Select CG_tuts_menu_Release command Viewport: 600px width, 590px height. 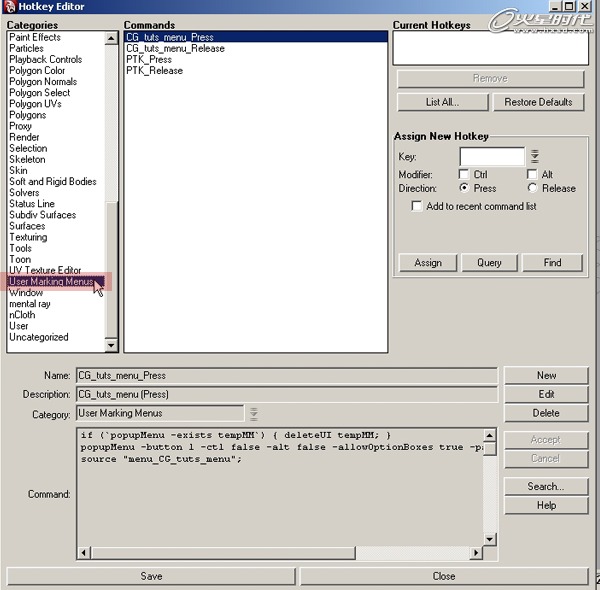pyautogui.click(x=256, y=48)
